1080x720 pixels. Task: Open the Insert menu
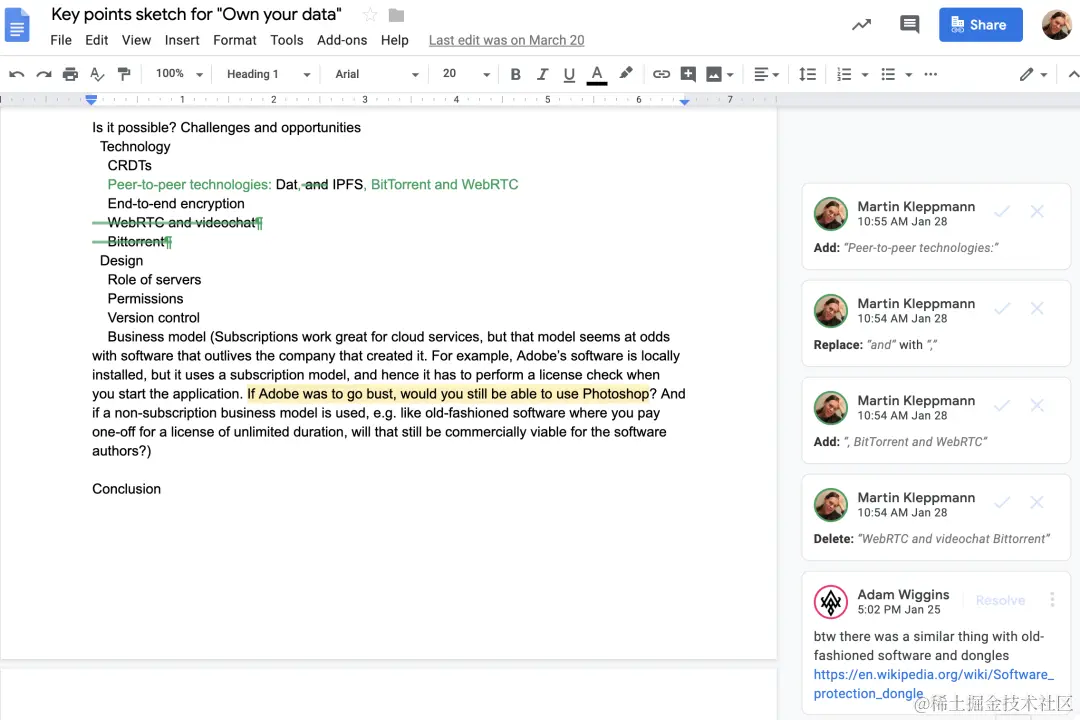point(182,40)
